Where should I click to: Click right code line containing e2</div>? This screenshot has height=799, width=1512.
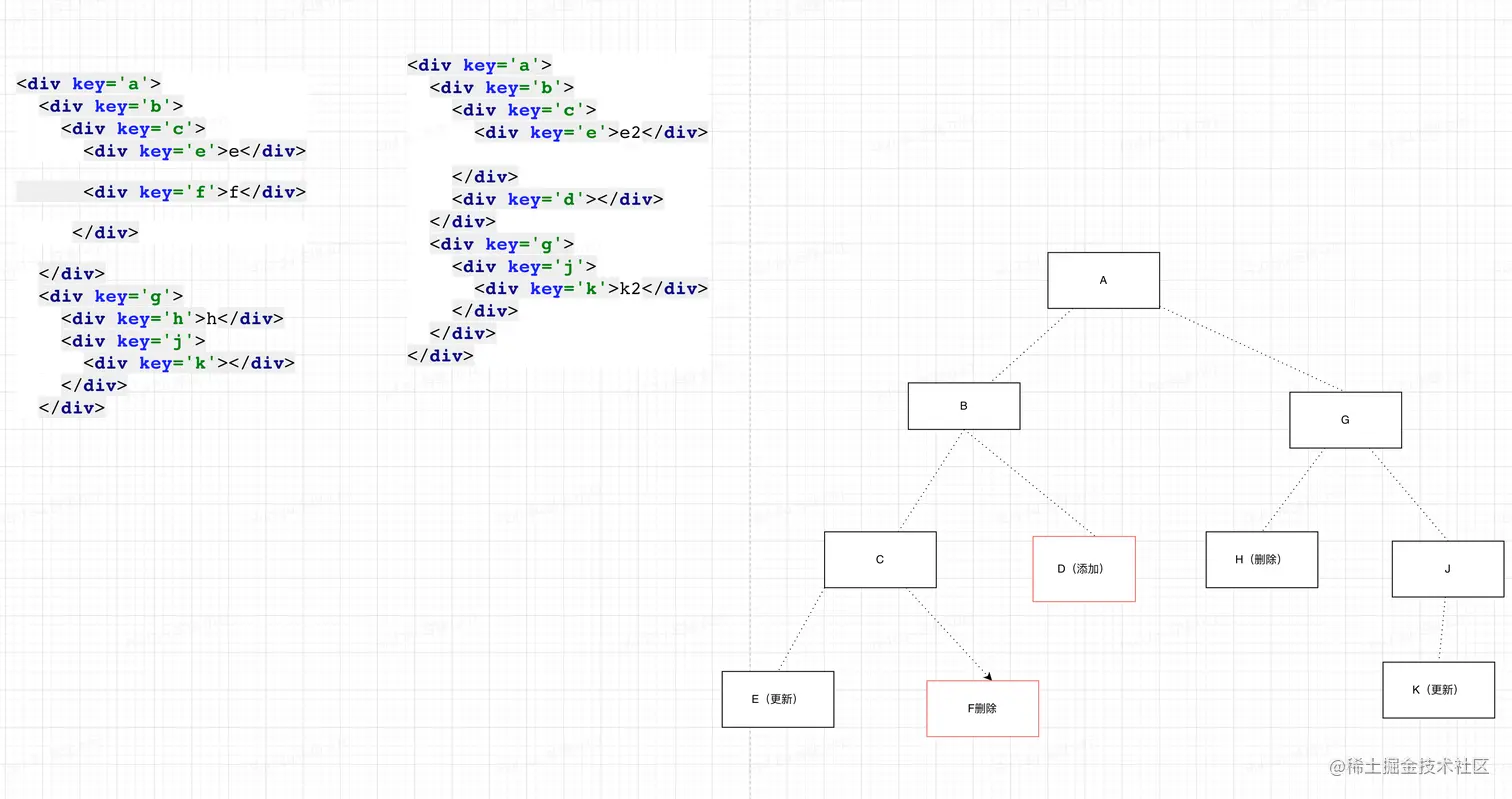tap(591, 132)
